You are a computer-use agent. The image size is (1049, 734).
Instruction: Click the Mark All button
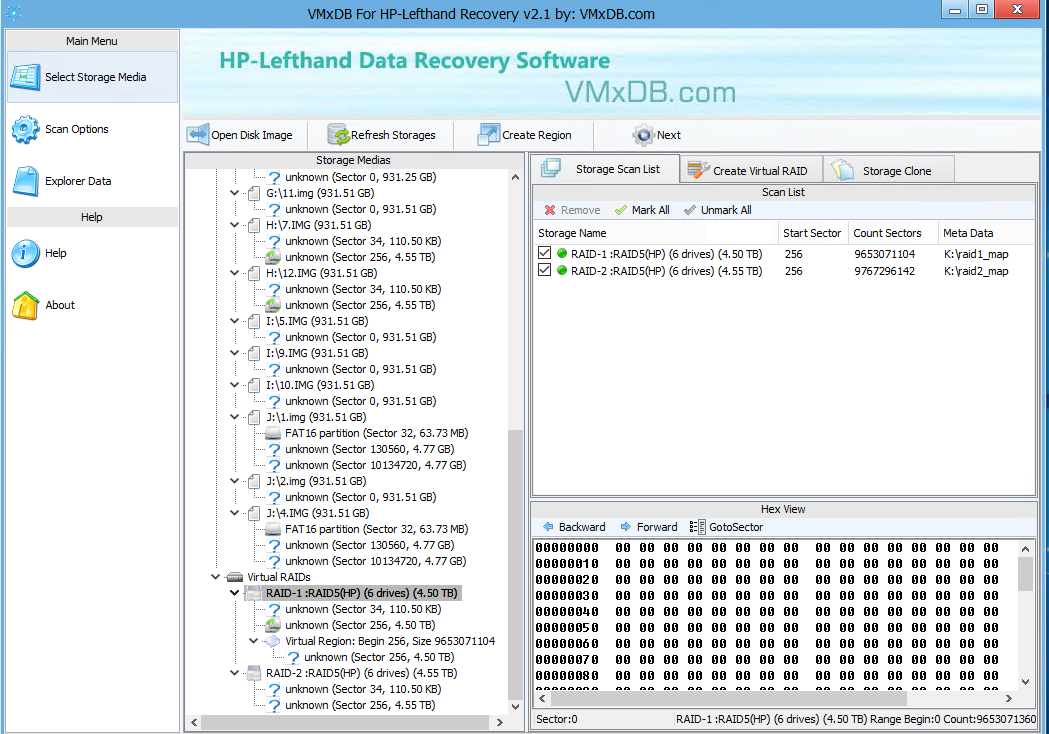coord(642,210)
